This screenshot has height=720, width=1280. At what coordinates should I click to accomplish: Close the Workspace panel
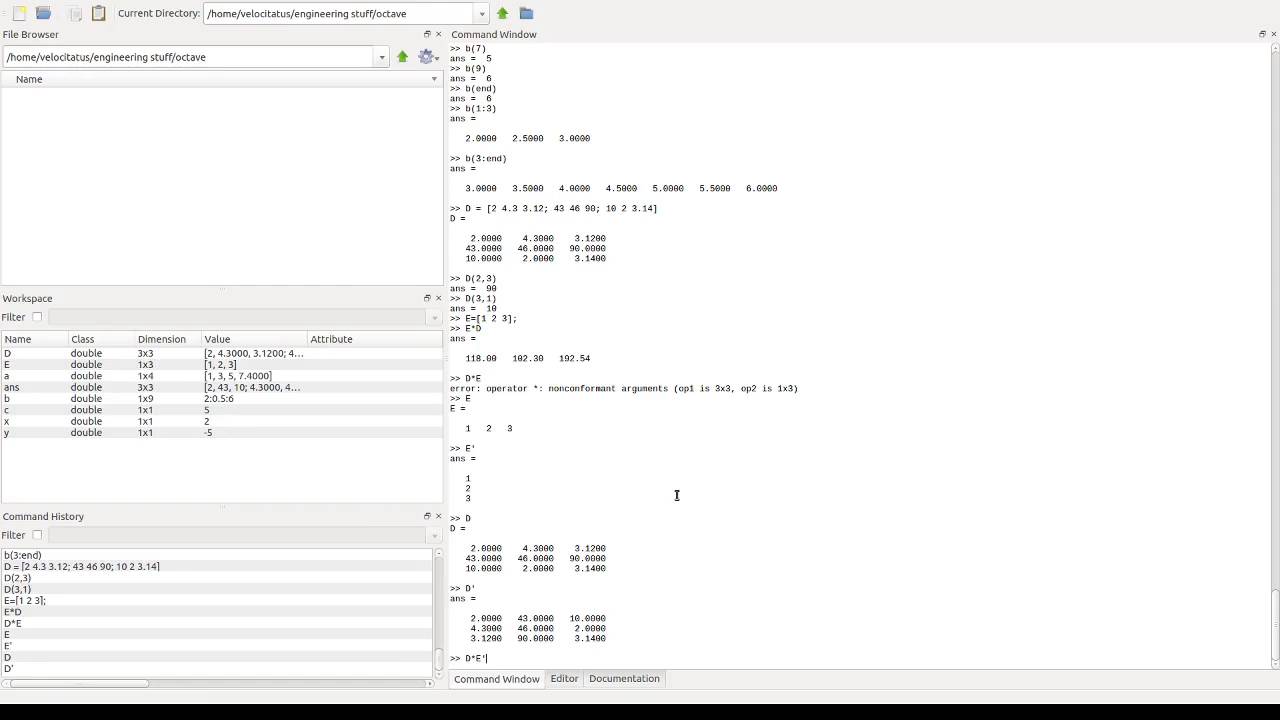click(x=438, y=298)
